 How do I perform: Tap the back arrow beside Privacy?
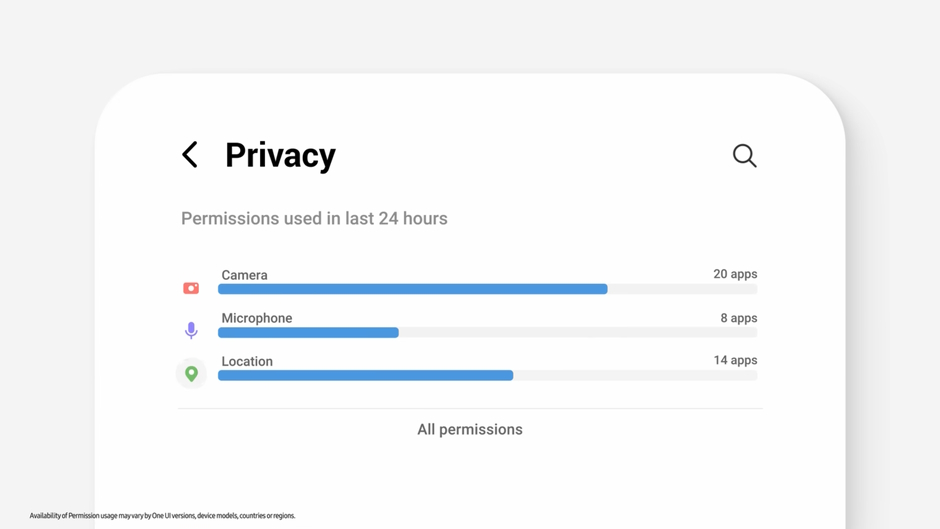click(190, 155)
